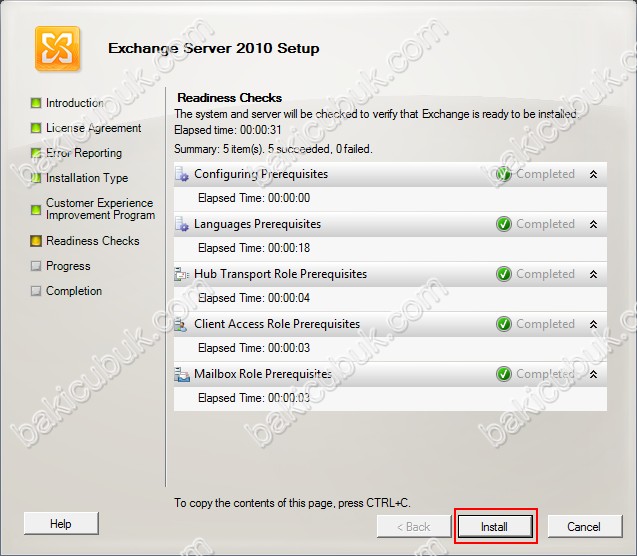
Task: Click Elapsed Time under Mailbox Role Prerequisites
Action: point(254,398)
